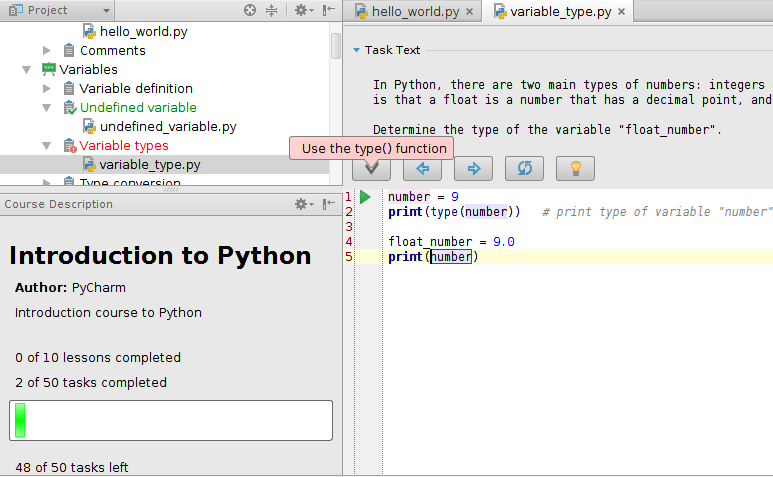Click the refresh task button
773x477 pixels.
click(x=525, y=169)
